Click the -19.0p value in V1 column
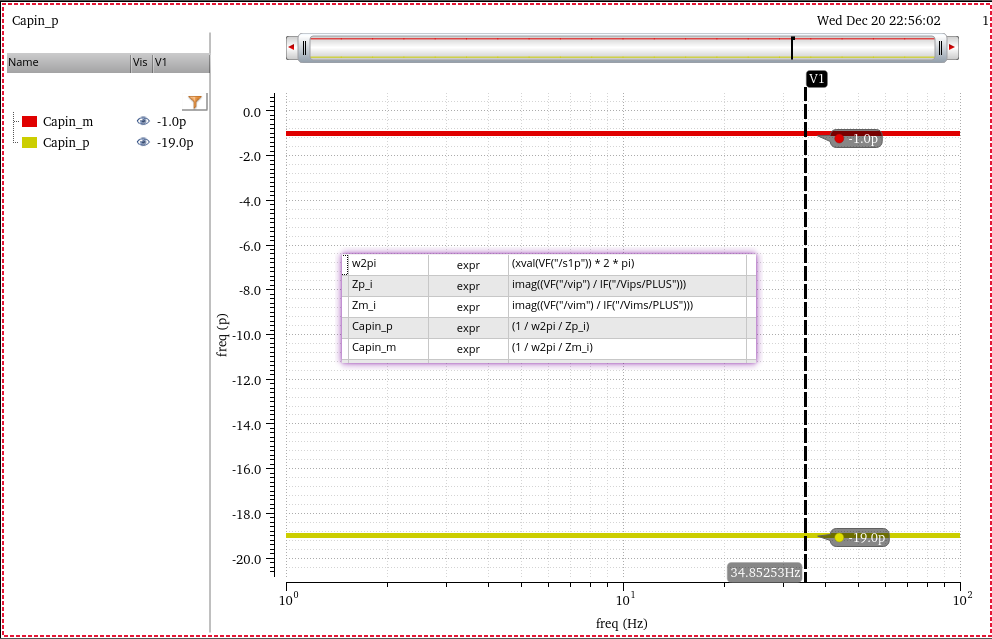Viewport: 992px width, 639px height. tap(175, 142)
